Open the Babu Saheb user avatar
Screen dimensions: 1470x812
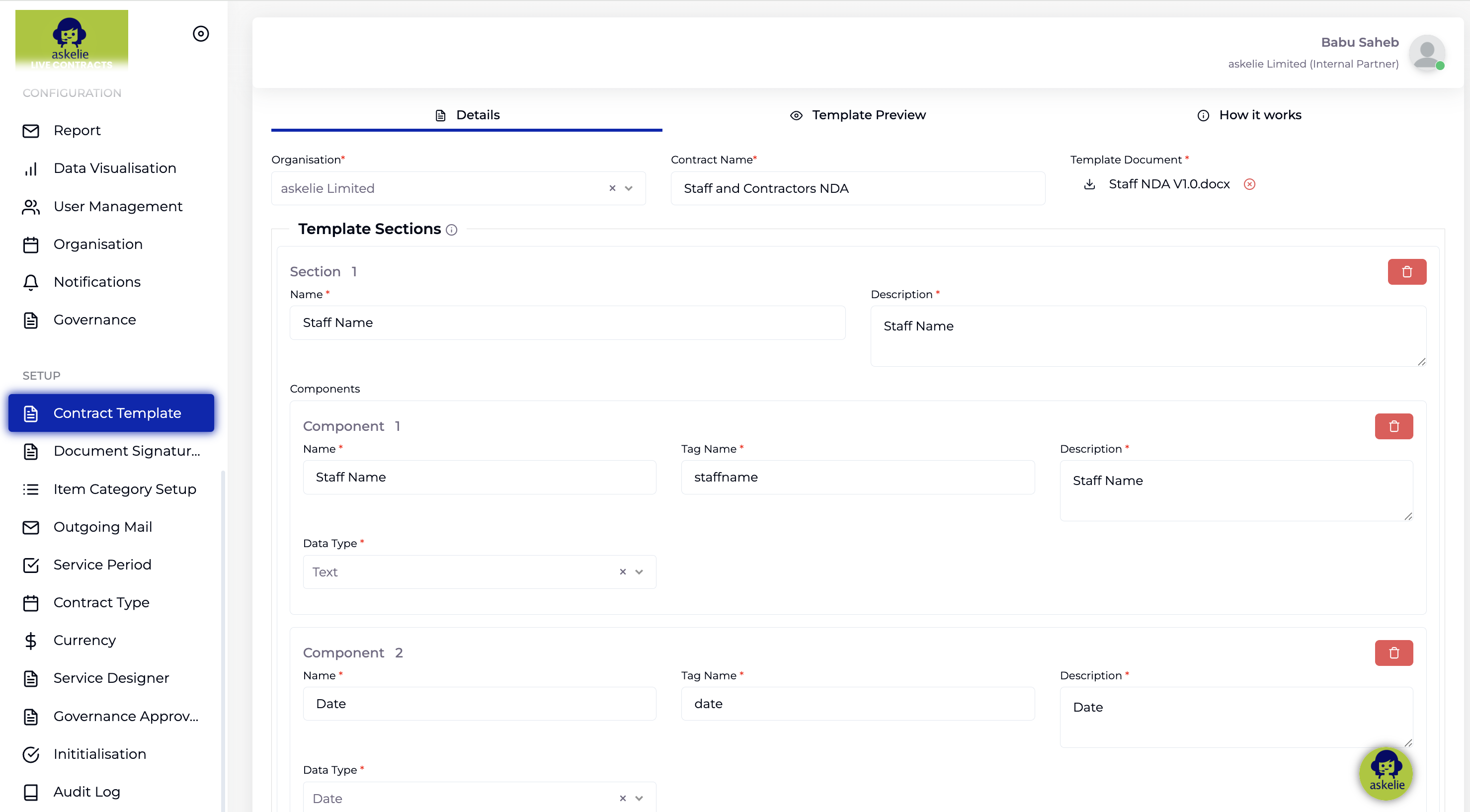click(1427, 53)
